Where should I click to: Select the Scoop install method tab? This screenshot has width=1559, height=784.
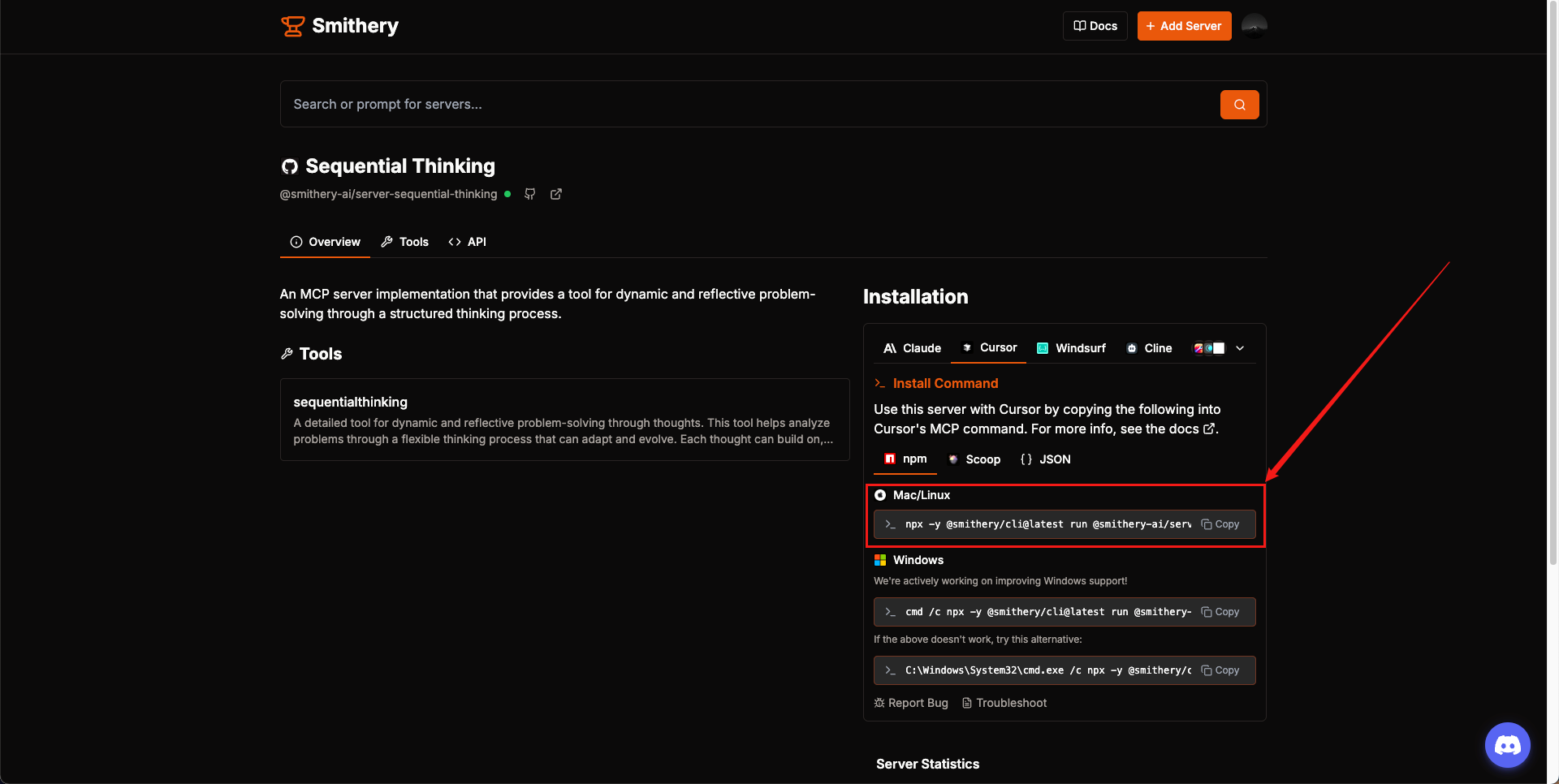(974, 459)
